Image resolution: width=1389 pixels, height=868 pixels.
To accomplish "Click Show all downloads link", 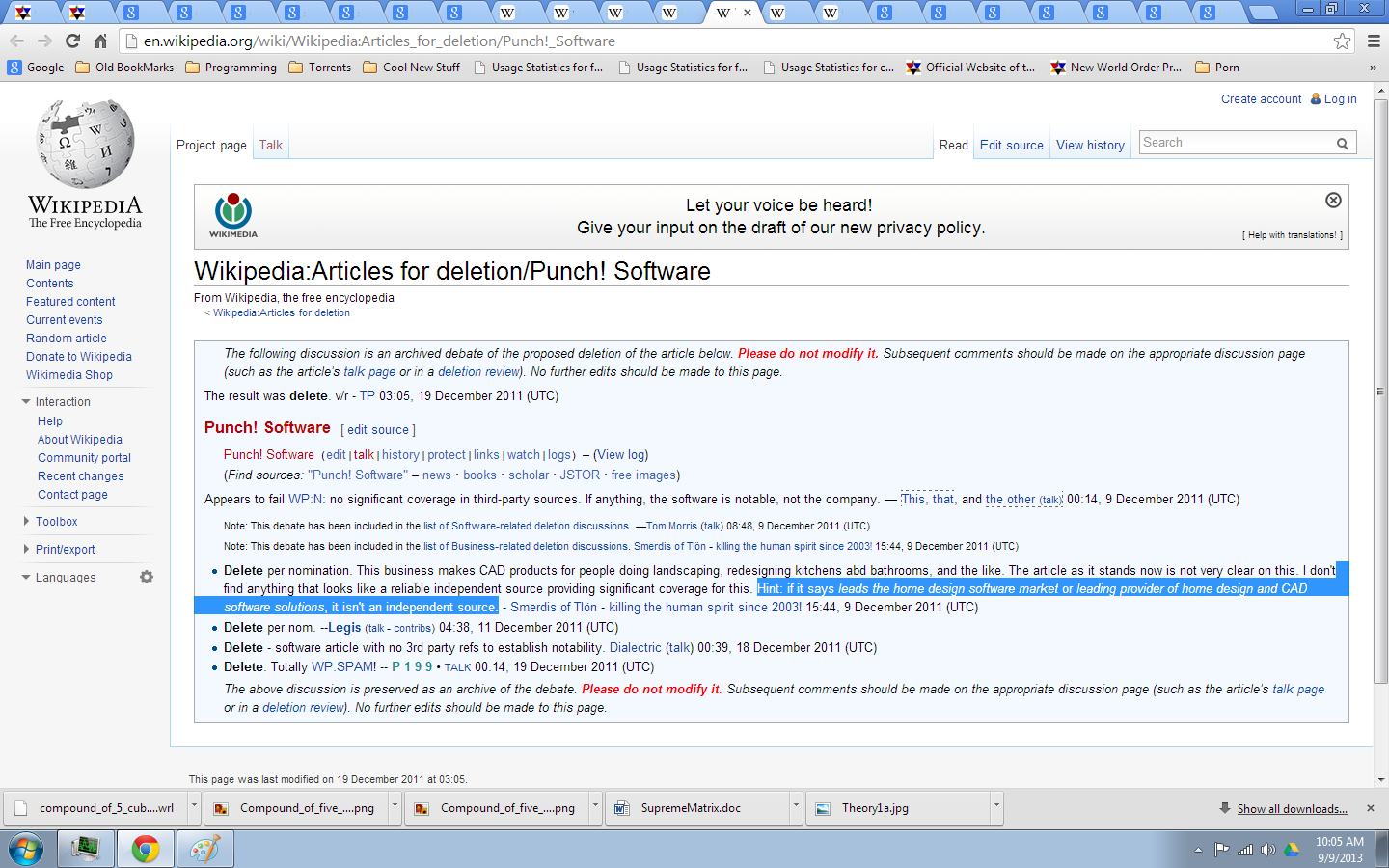I will click(1292, 809).
